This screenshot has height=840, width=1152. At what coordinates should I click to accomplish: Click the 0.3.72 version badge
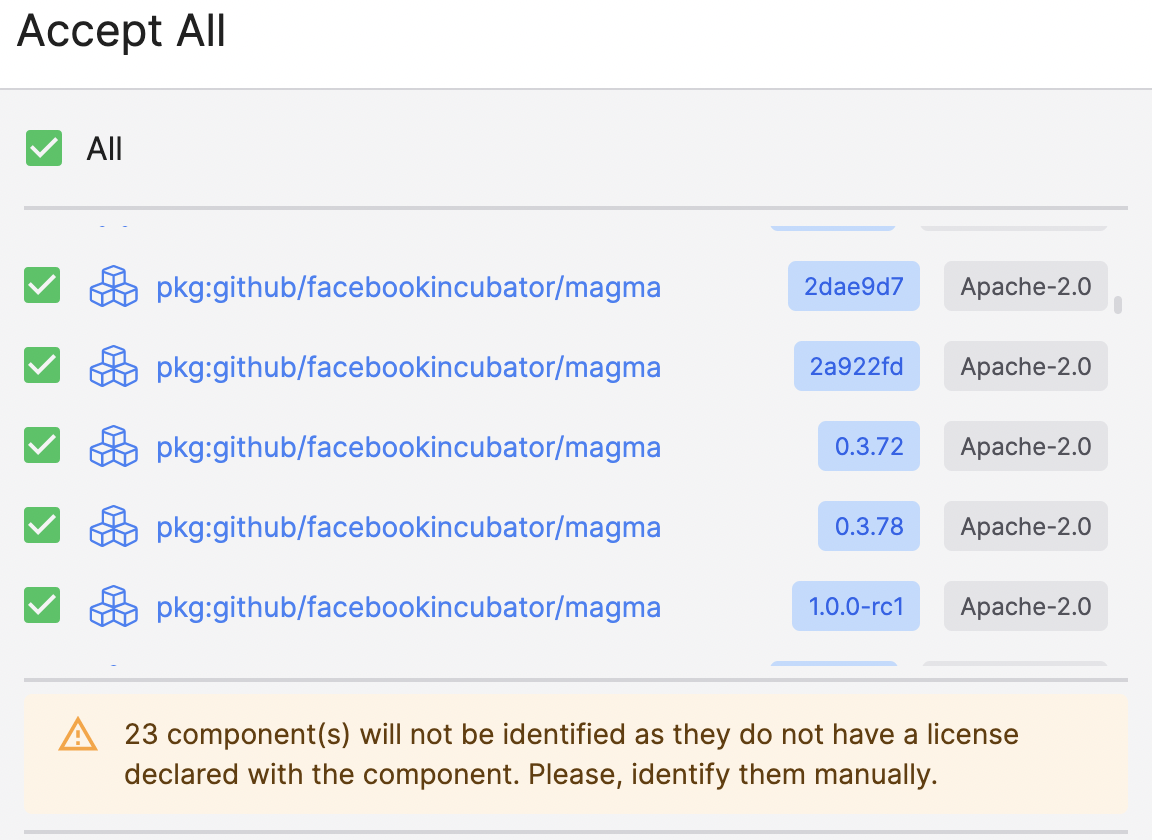pyautogui.click(x=869, y=446)
